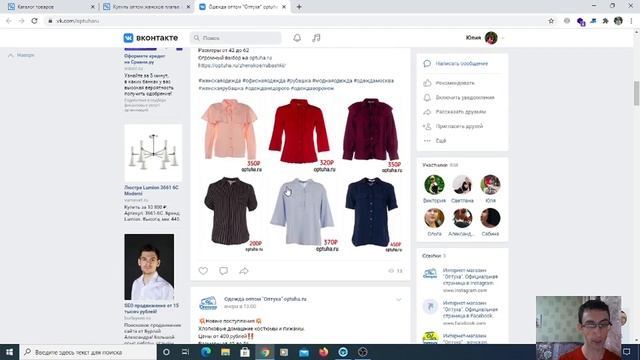Click the Instagram link icon in Links
This screenshot has height=360, width=640.
pos(430,273)
